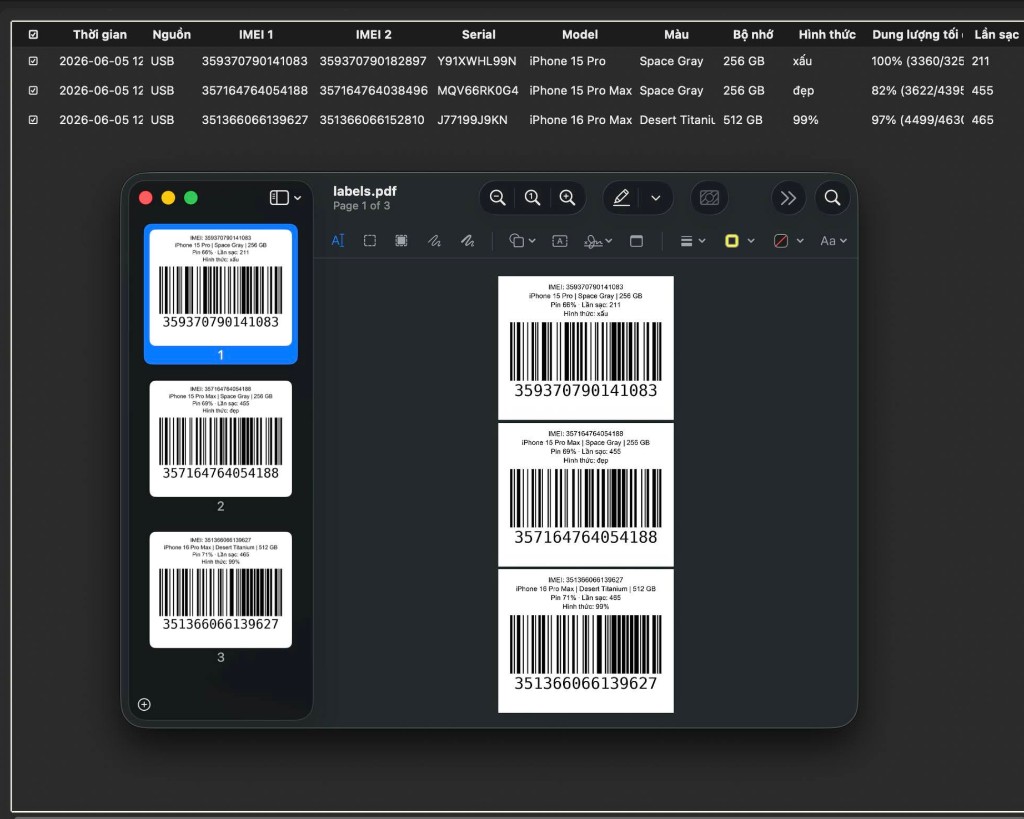Toggle the Markup pen toolbar button

(x=622, y=198)
